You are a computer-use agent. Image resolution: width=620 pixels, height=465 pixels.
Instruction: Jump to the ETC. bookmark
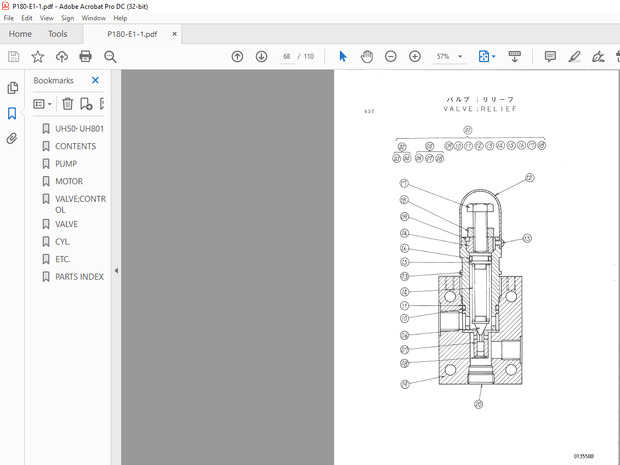click(62, 259)
